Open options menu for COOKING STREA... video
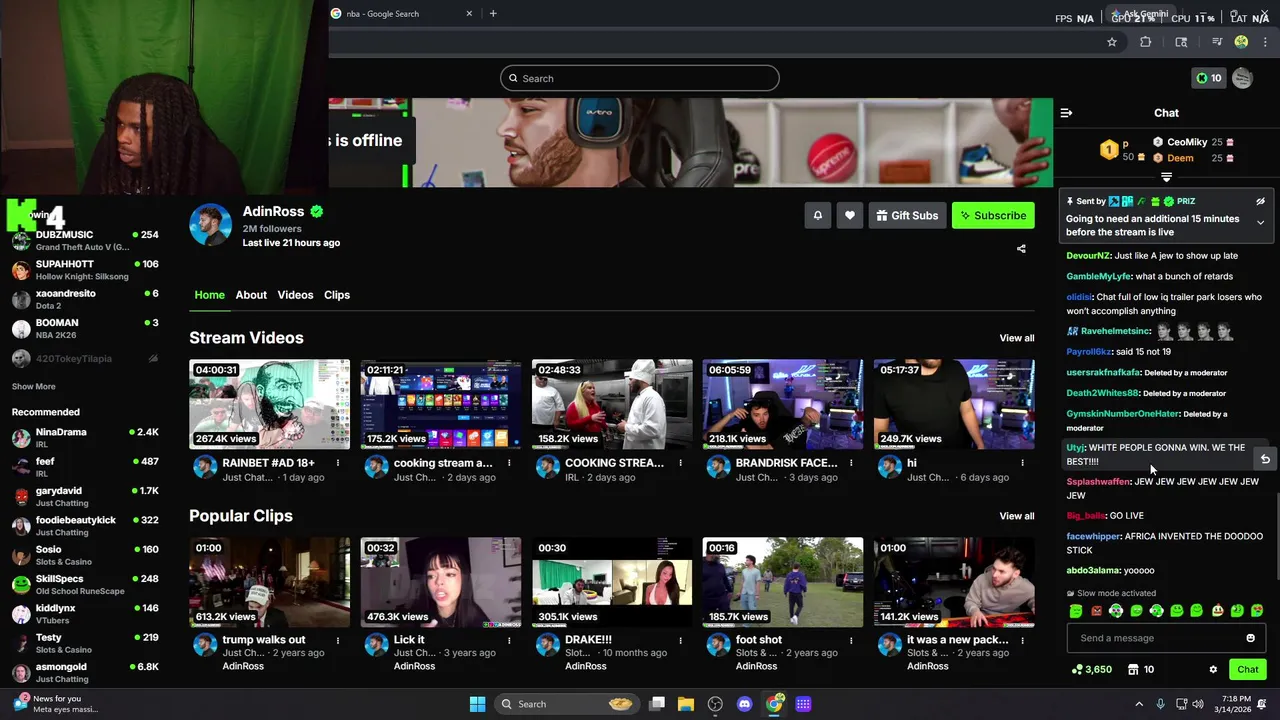Image resolution: width=1280 pixels, height=720 pixels. [680, 463]
